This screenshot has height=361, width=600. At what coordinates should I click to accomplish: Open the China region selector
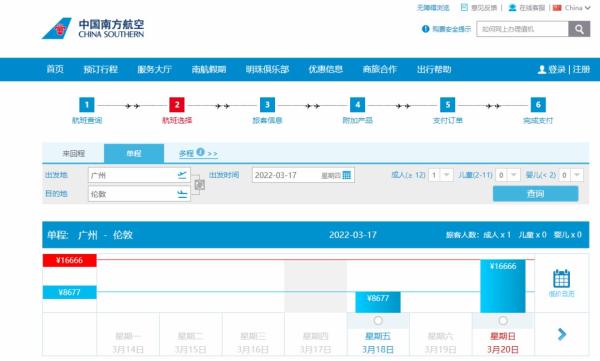[x=572, y=8]
